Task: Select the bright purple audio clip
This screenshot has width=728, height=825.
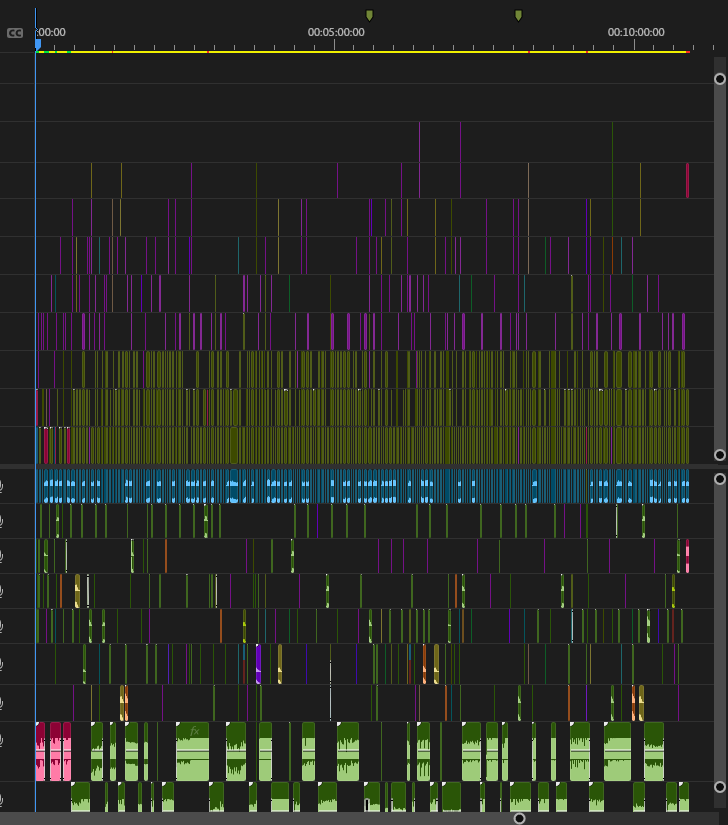Action: pyautogui.click(x=258, y=663)
